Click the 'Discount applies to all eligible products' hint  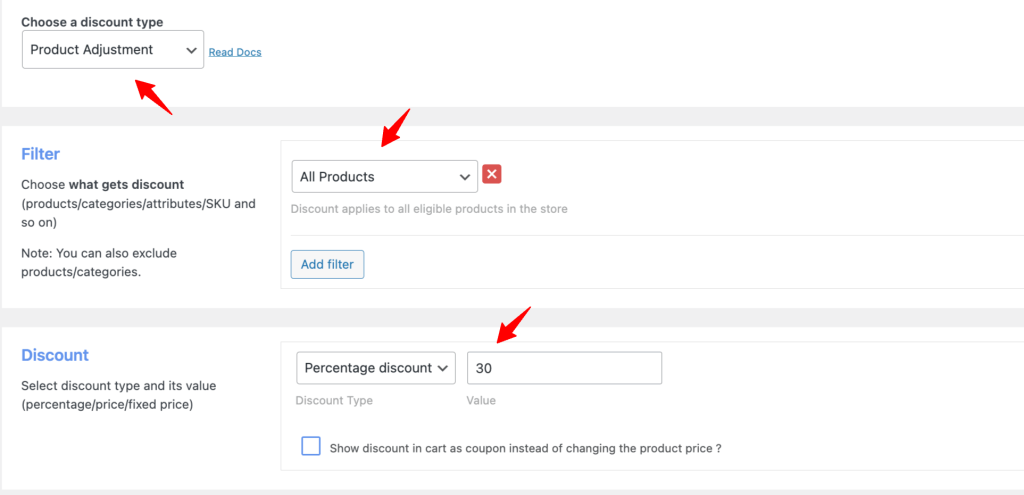click(x=429, y=209)
